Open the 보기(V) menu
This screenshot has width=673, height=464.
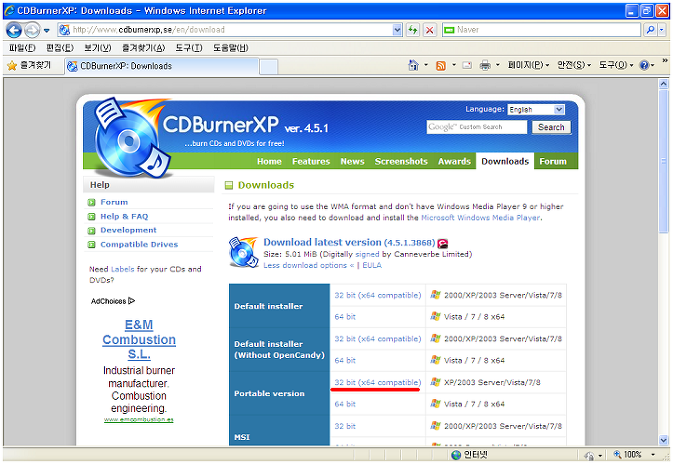[x=97, y=48]
